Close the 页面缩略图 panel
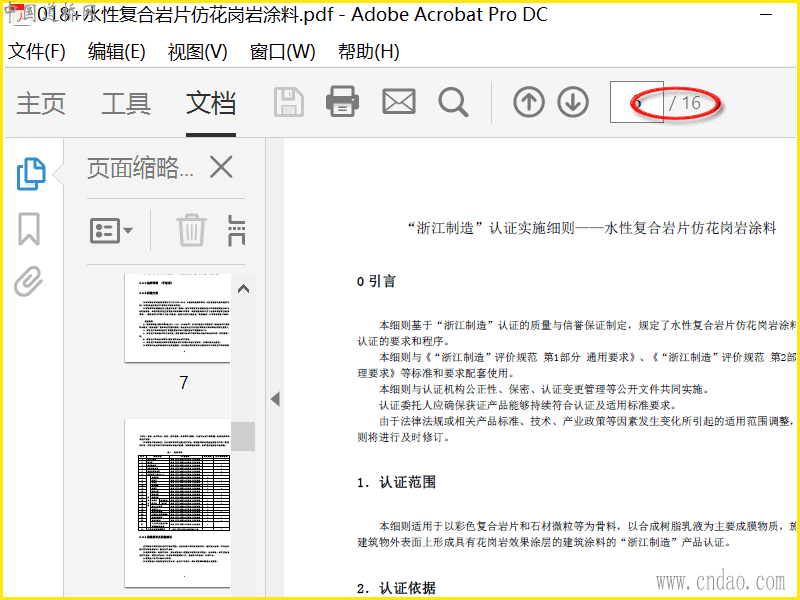 coord(221,167)
